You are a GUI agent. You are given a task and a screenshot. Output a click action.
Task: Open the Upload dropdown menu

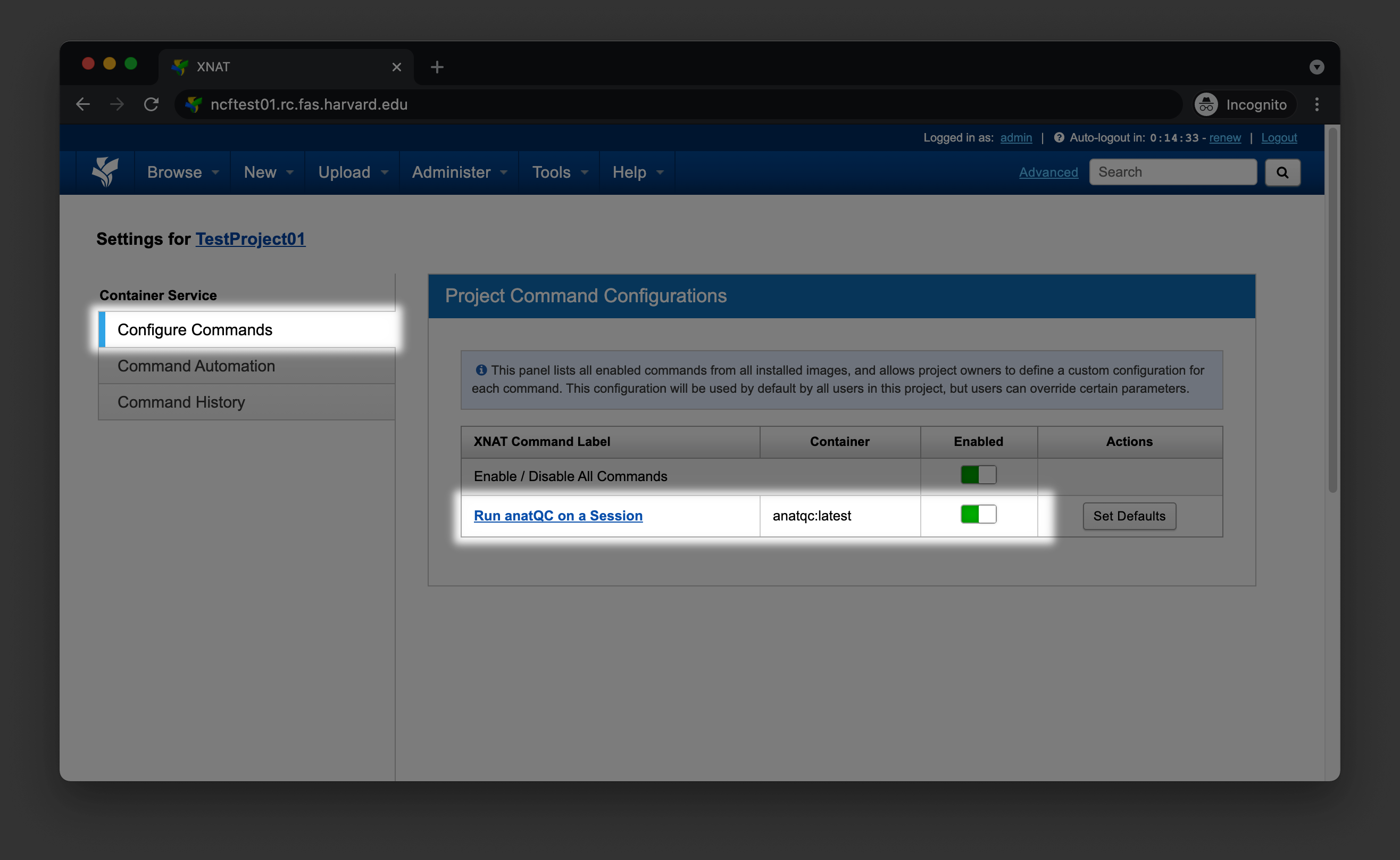(353, 172)
